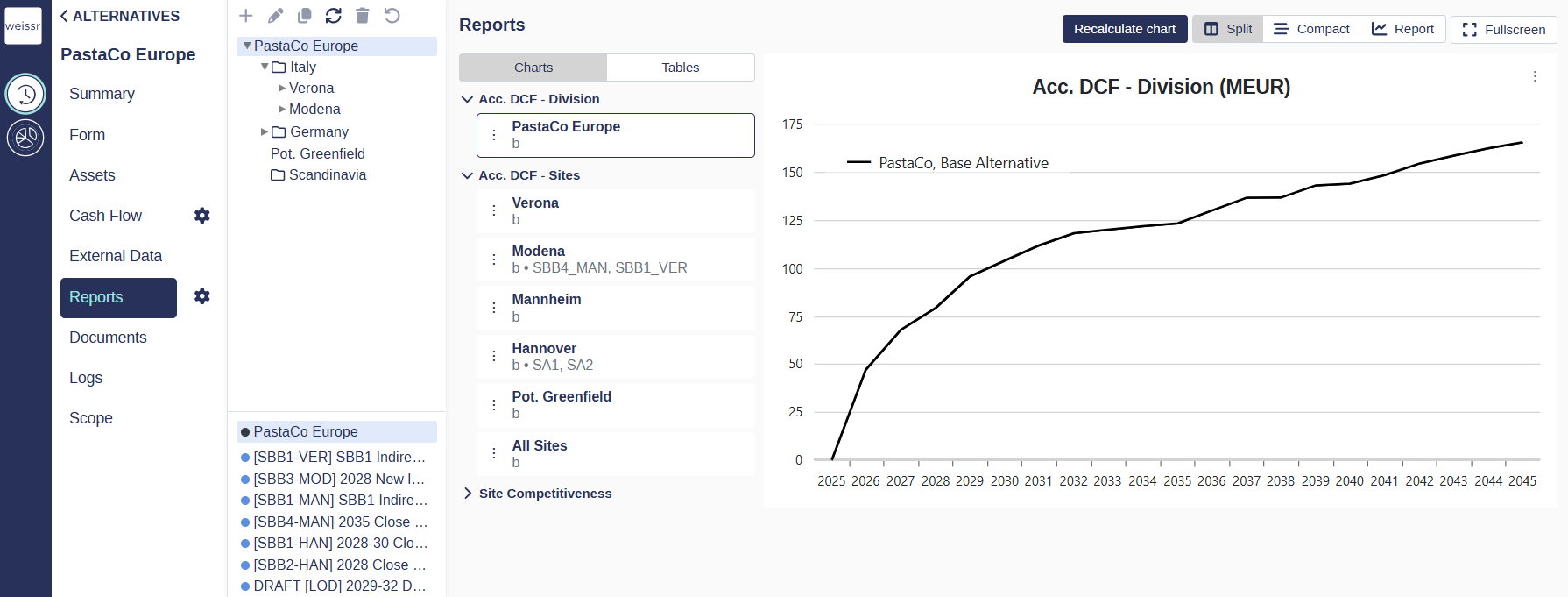Collapse the Italy folder

265,67
